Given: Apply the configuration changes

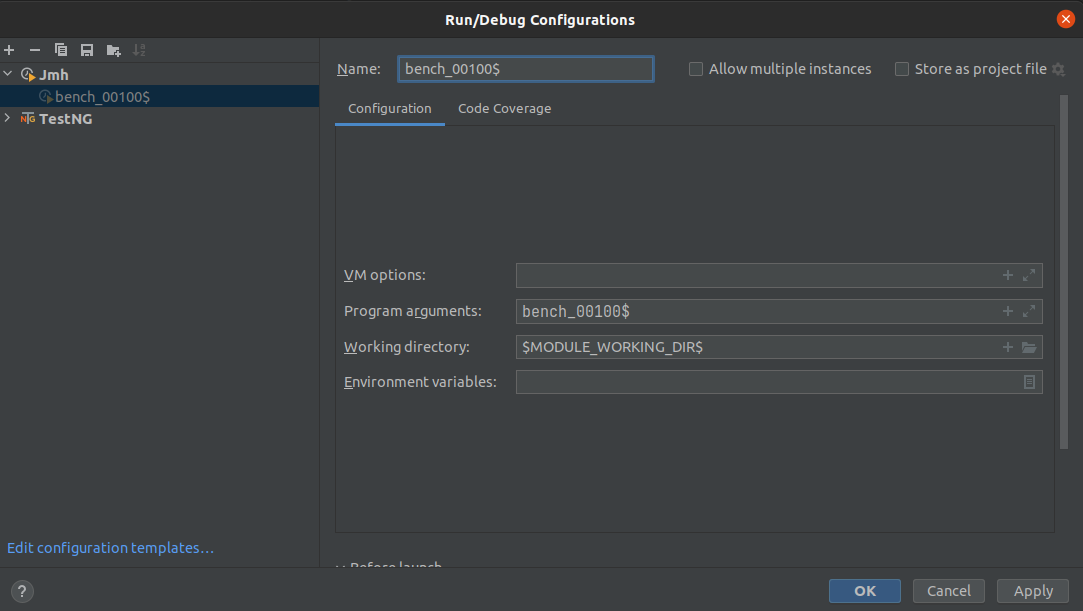Looking at the screenshot, I should point(1032,590).
